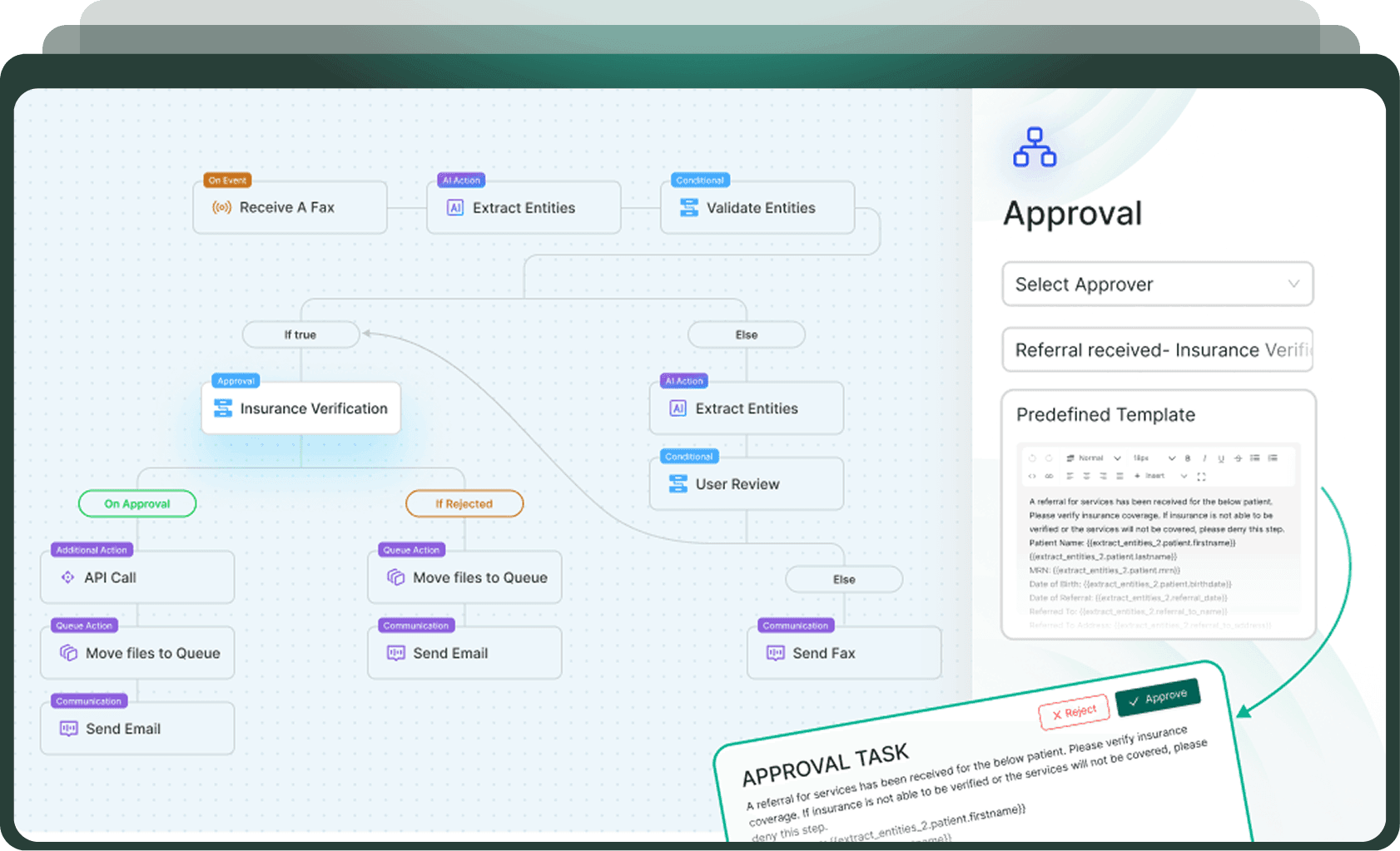Click the fullscreen icon in the template editor
This screenshot has height=851, width=1400.
[x=1201, y=477]
